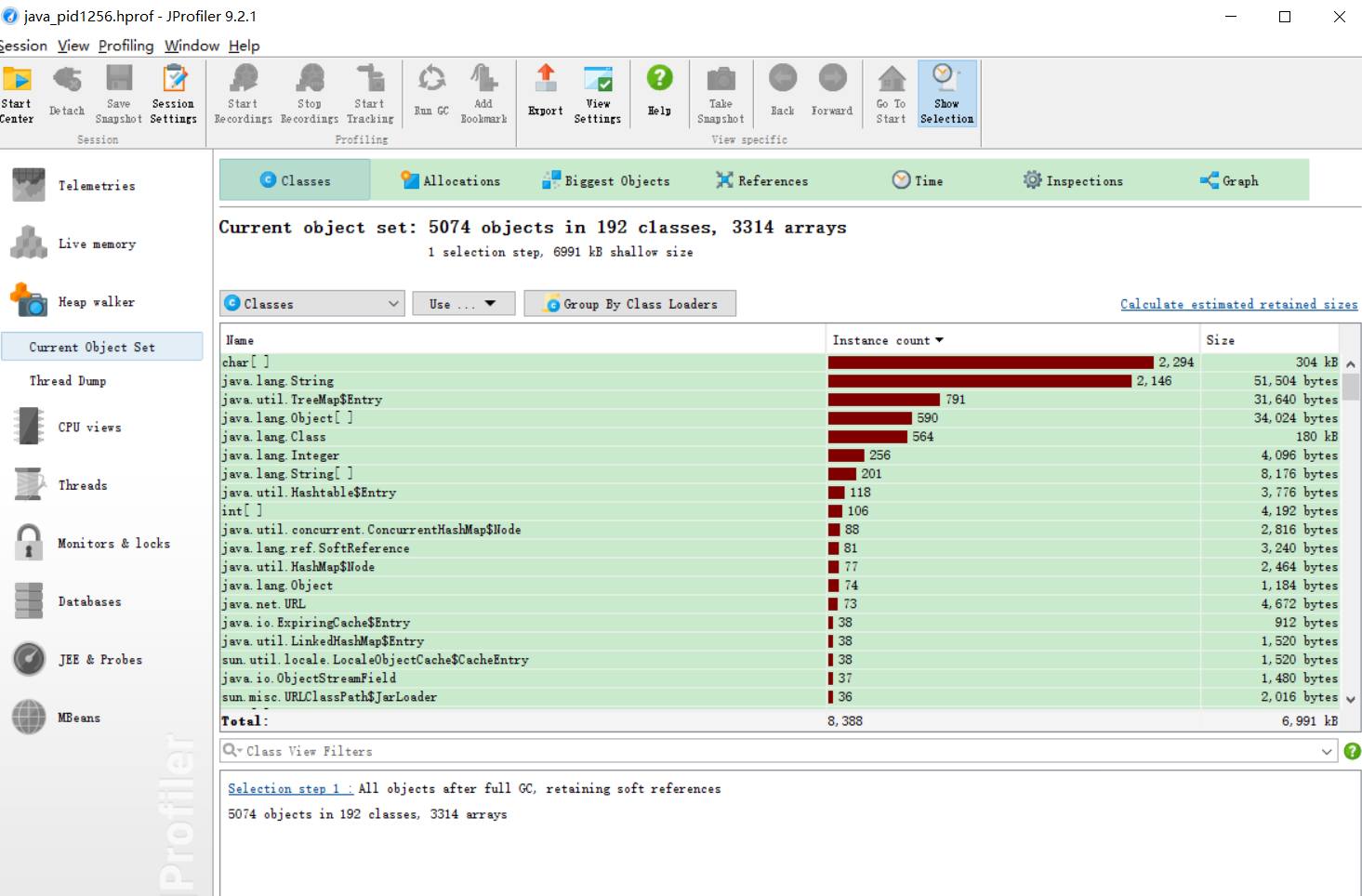
Task: Switch to the Classes view tab
Action: click(295, 180)
